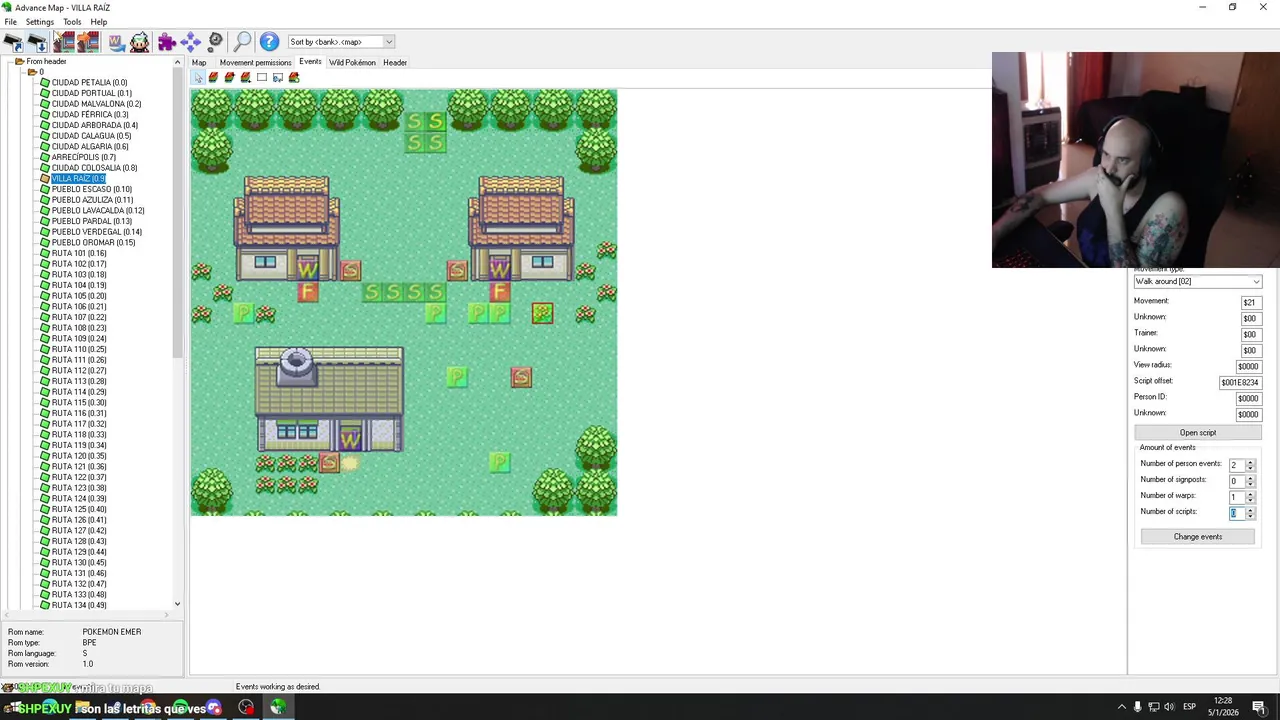Click the trainer sprite toolbar icon
Viewport: 1280px width, 720px height.
tap(140, 42)
